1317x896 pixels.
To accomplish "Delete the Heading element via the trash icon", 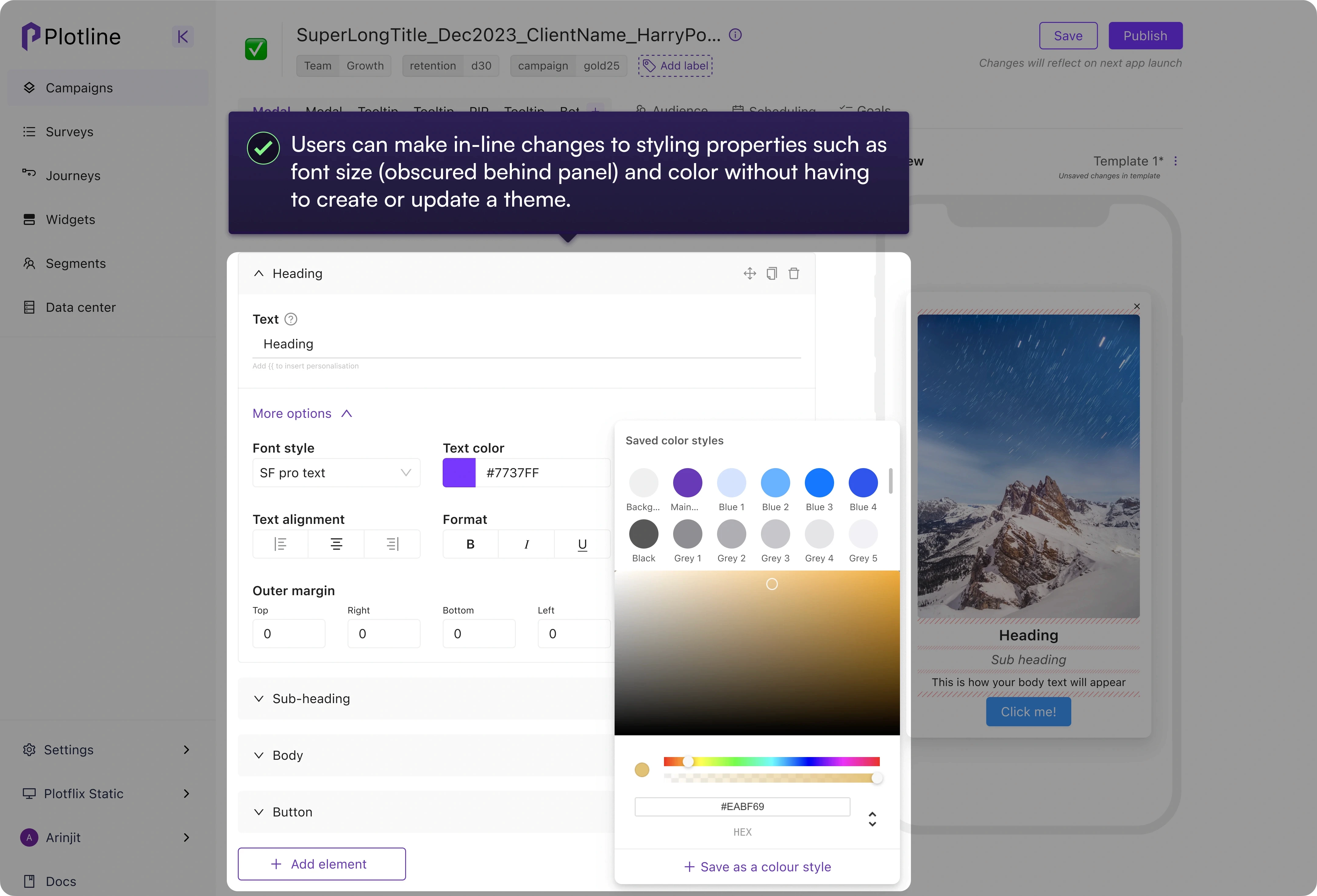I will pyautogui.click(x=794, y=274).
